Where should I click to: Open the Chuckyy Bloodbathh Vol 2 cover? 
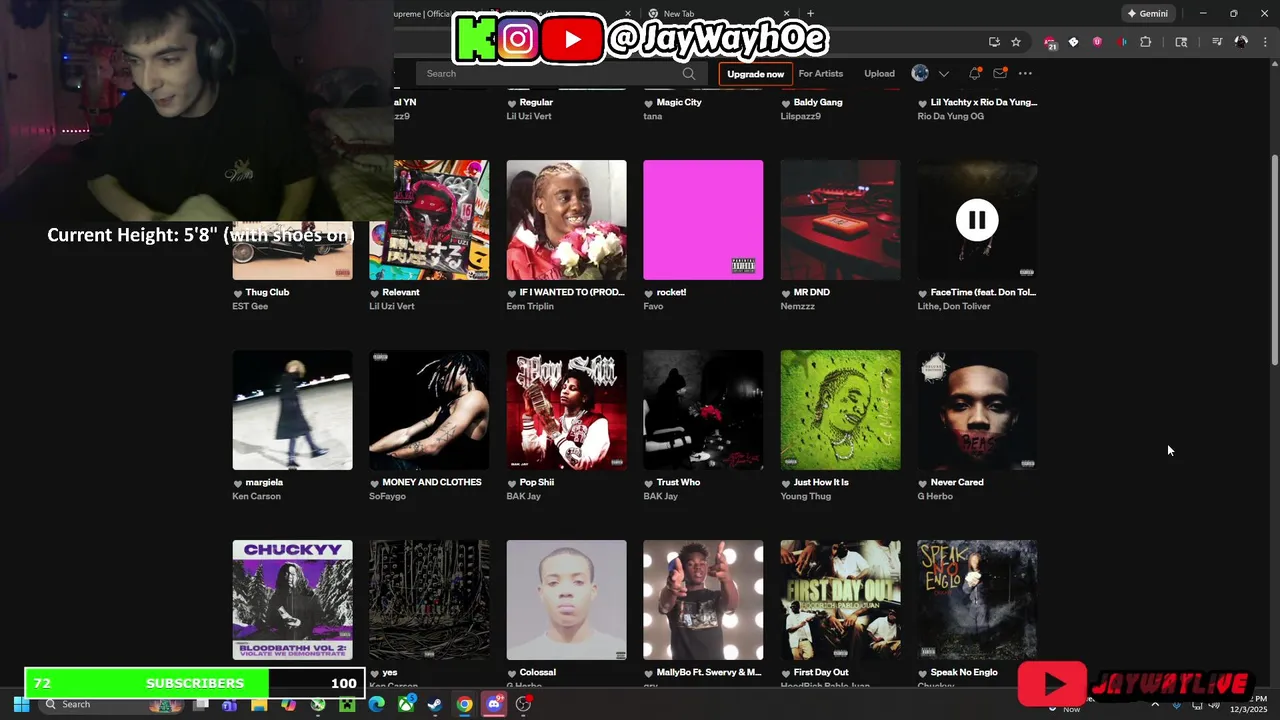(x=292, y=600)
